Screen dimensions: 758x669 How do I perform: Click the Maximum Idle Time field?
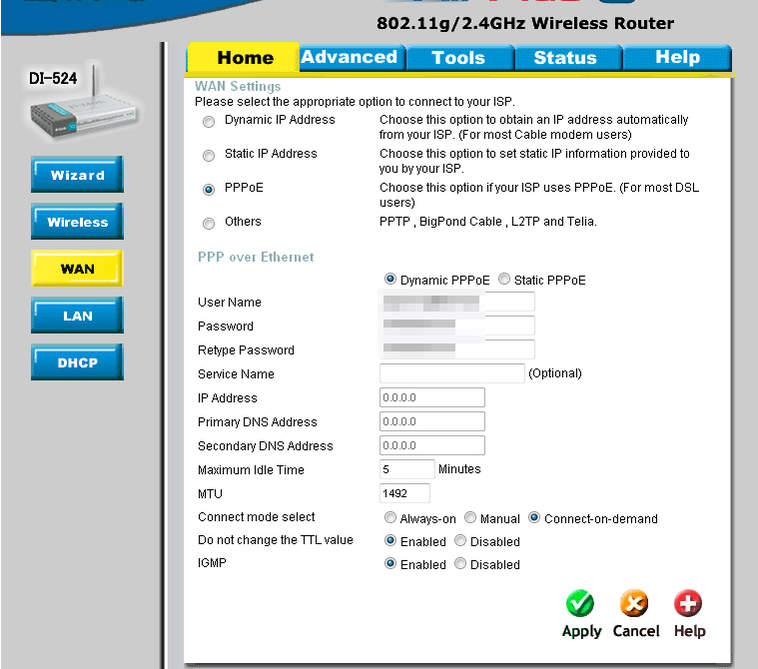click(407, 469)
